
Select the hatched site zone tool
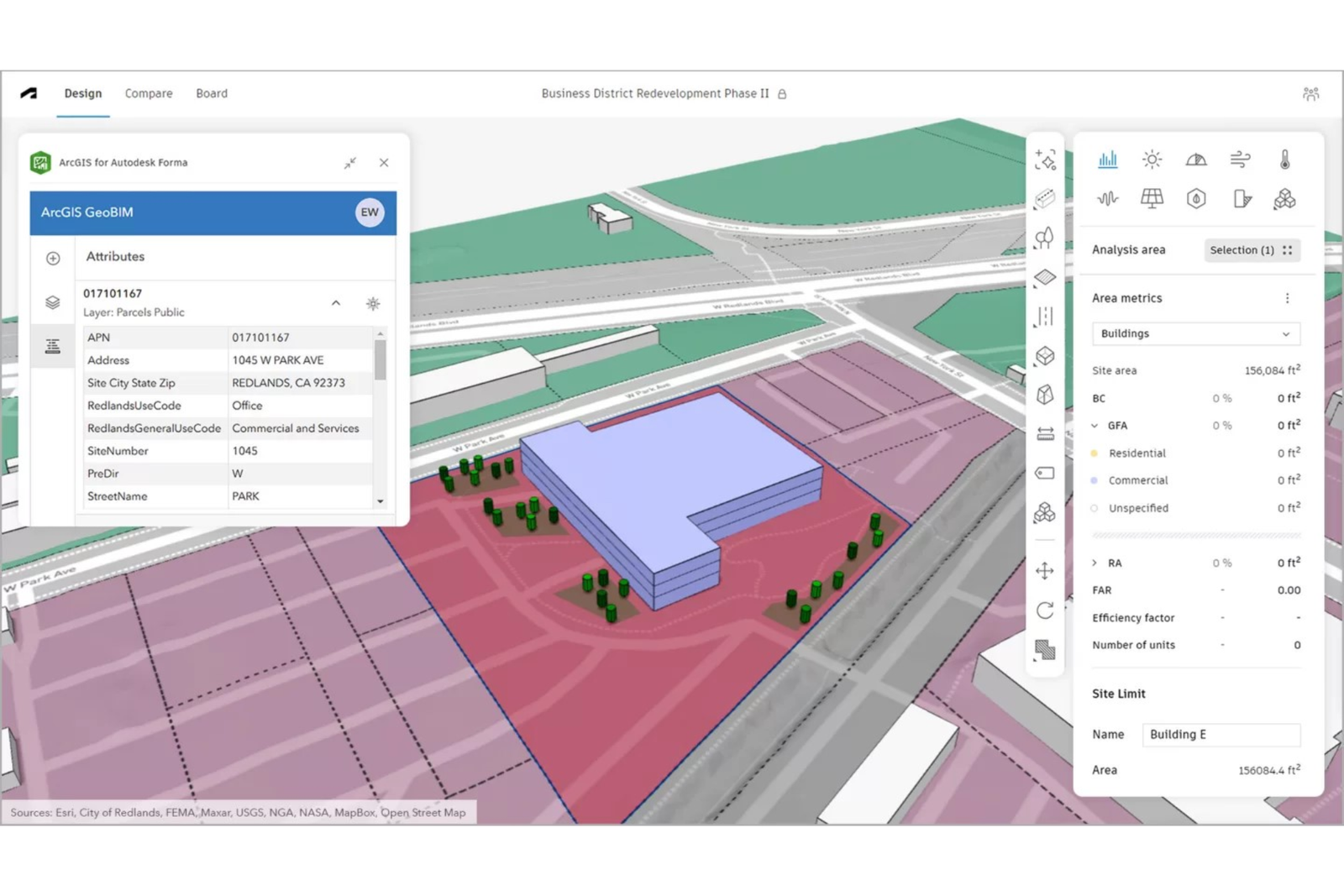[1045, 277]
